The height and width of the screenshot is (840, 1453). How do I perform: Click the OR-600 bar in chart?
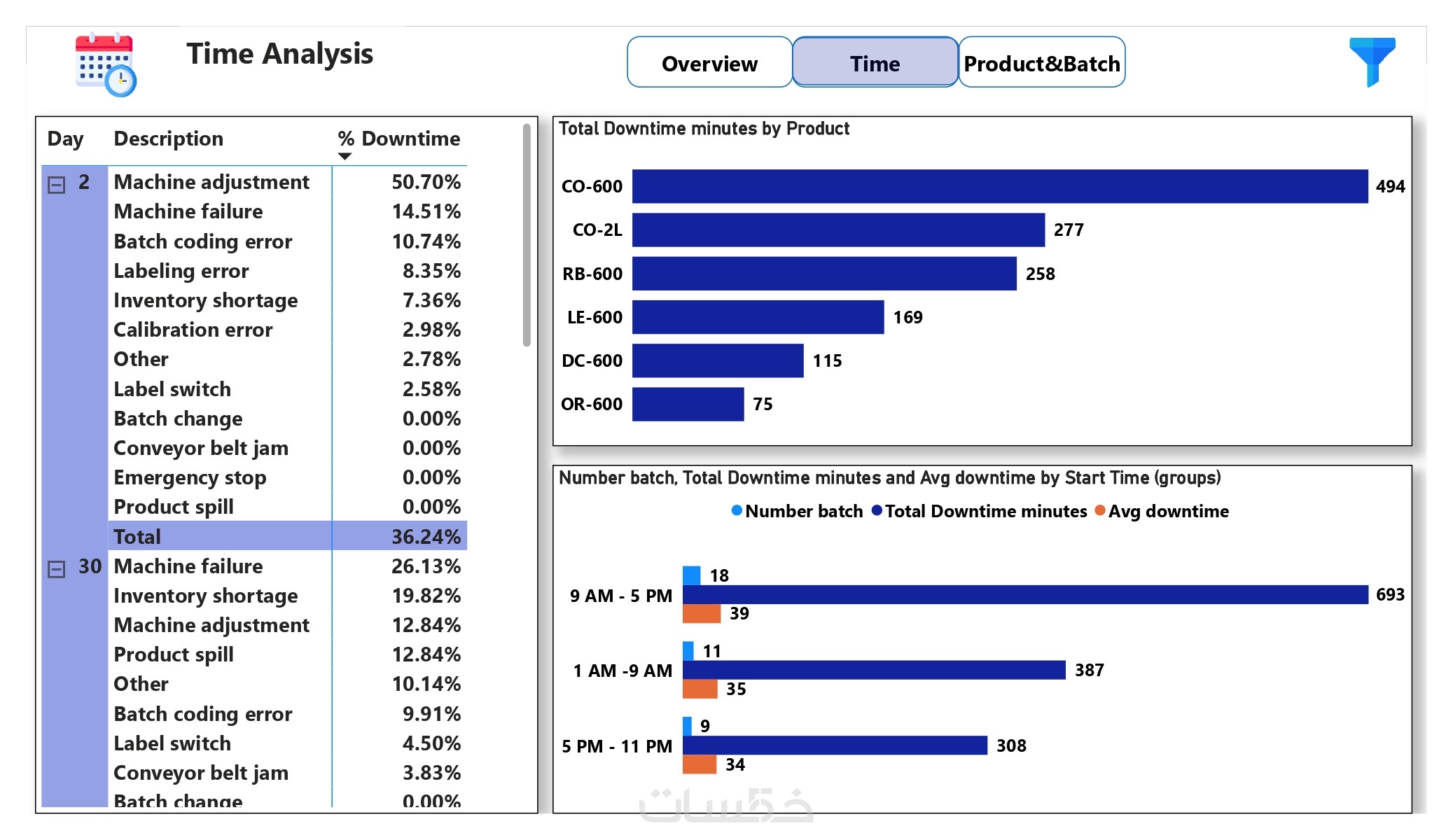click(687, 404)
